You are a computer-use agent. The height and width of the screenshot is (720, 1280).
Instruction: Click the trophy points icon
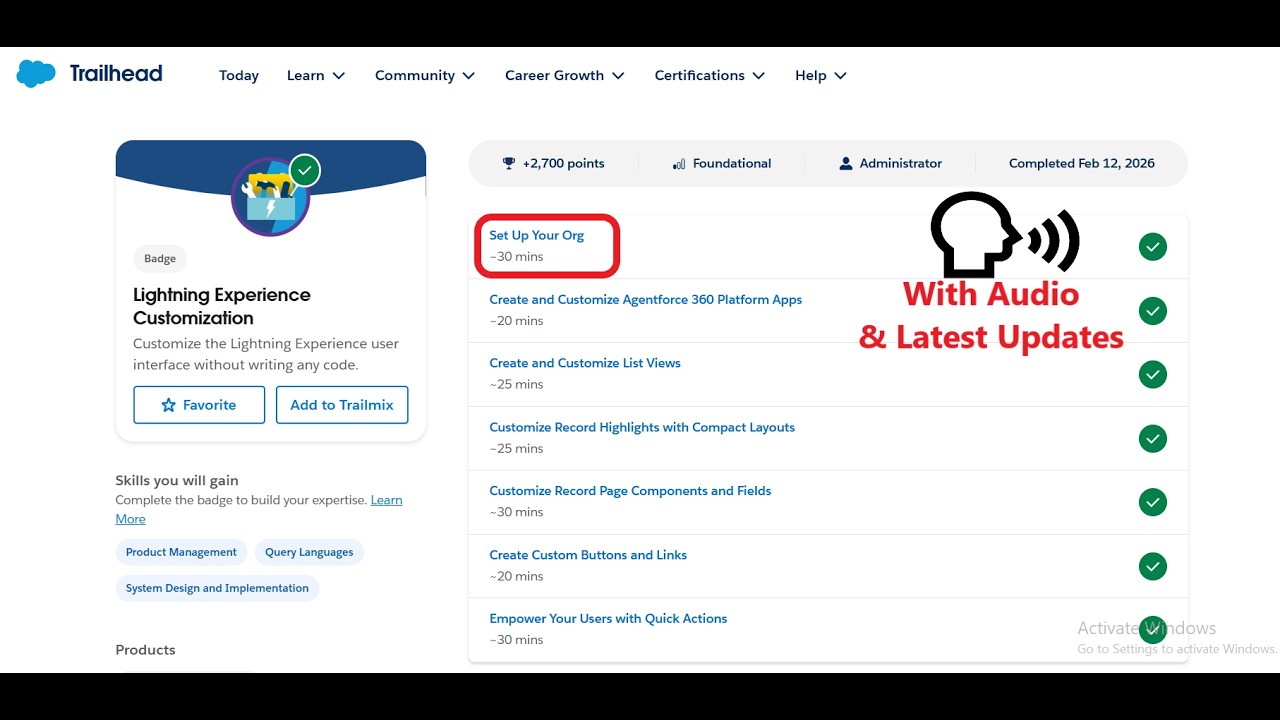tap(509, 163)
